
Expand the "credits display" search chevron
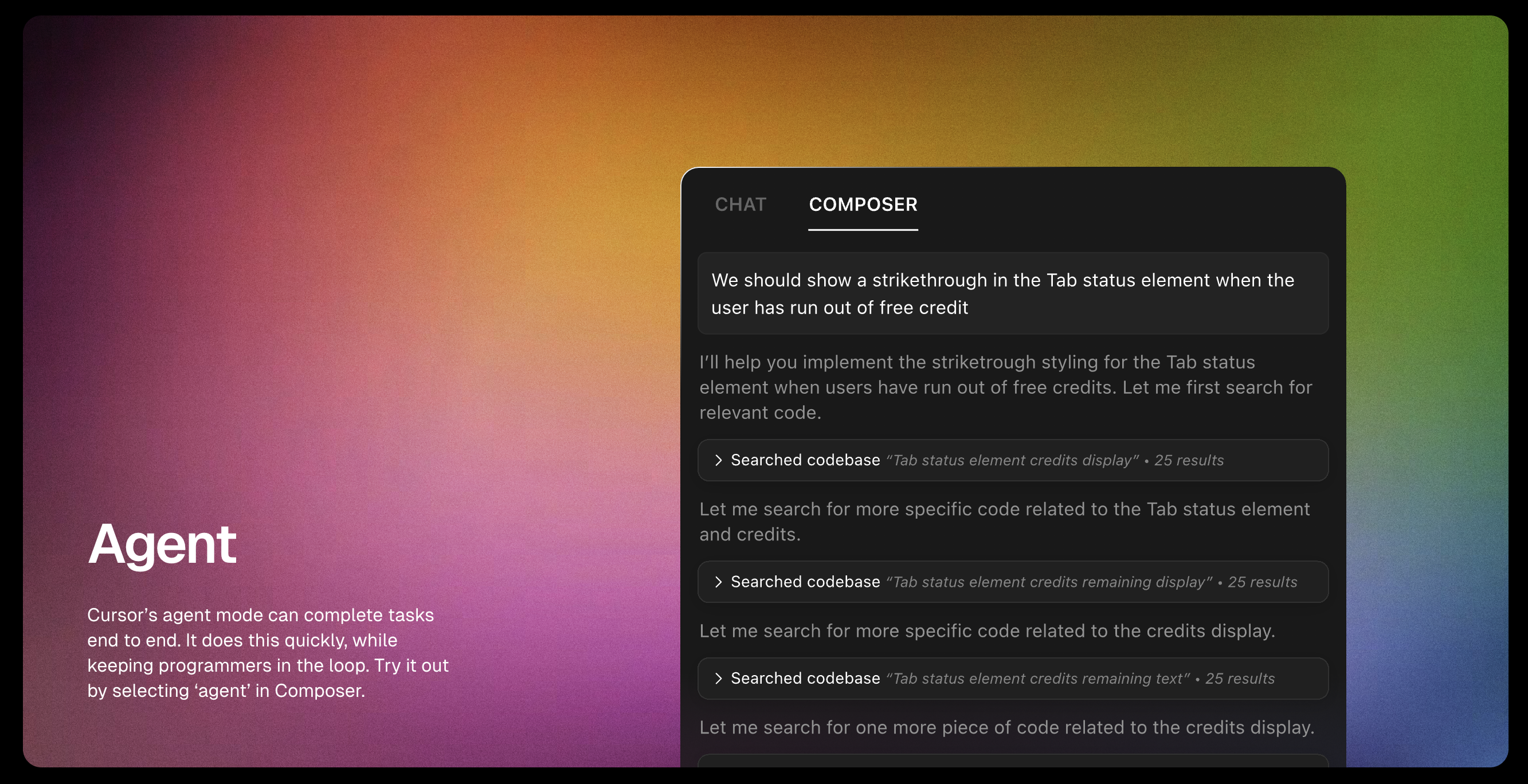pos(718,460)
